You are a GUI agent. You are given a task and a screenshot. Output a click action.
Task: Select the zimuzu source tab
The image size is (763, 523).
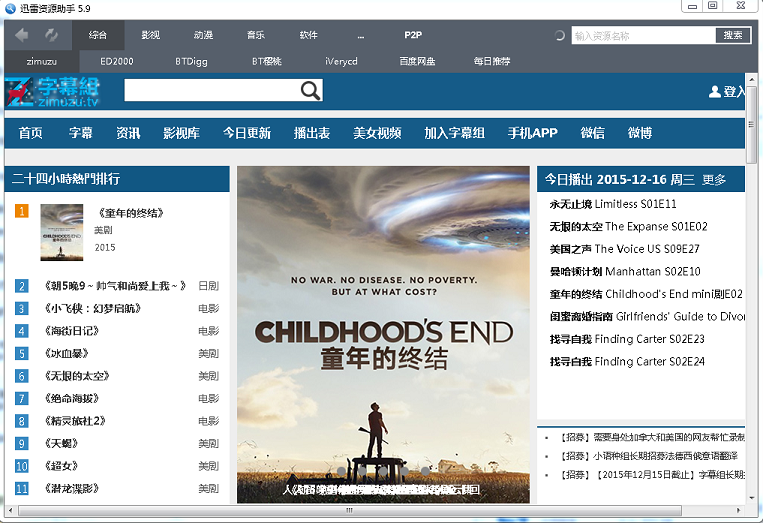(41, 61)
